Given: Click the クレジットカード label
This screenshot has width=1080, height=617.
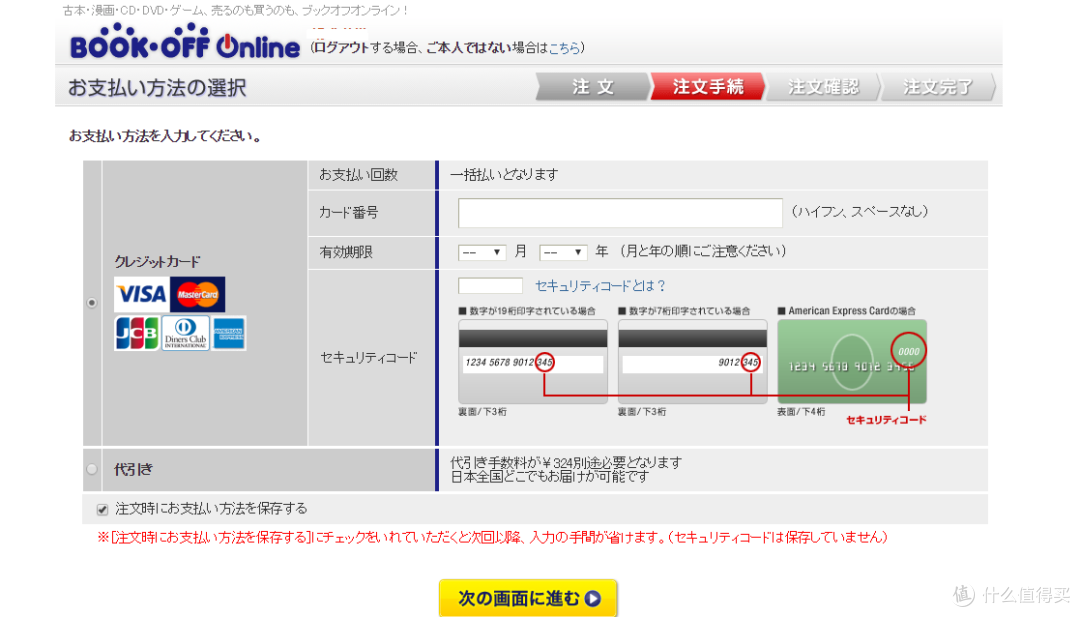Looking at the screenshot, I should pos(157,262).
